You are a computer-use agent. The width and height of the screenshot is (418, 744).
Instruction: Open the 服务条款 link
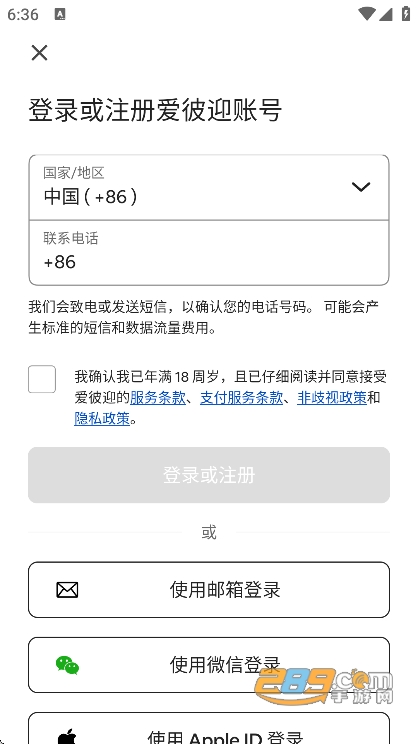pyautogui.click(x=158, y=398)
